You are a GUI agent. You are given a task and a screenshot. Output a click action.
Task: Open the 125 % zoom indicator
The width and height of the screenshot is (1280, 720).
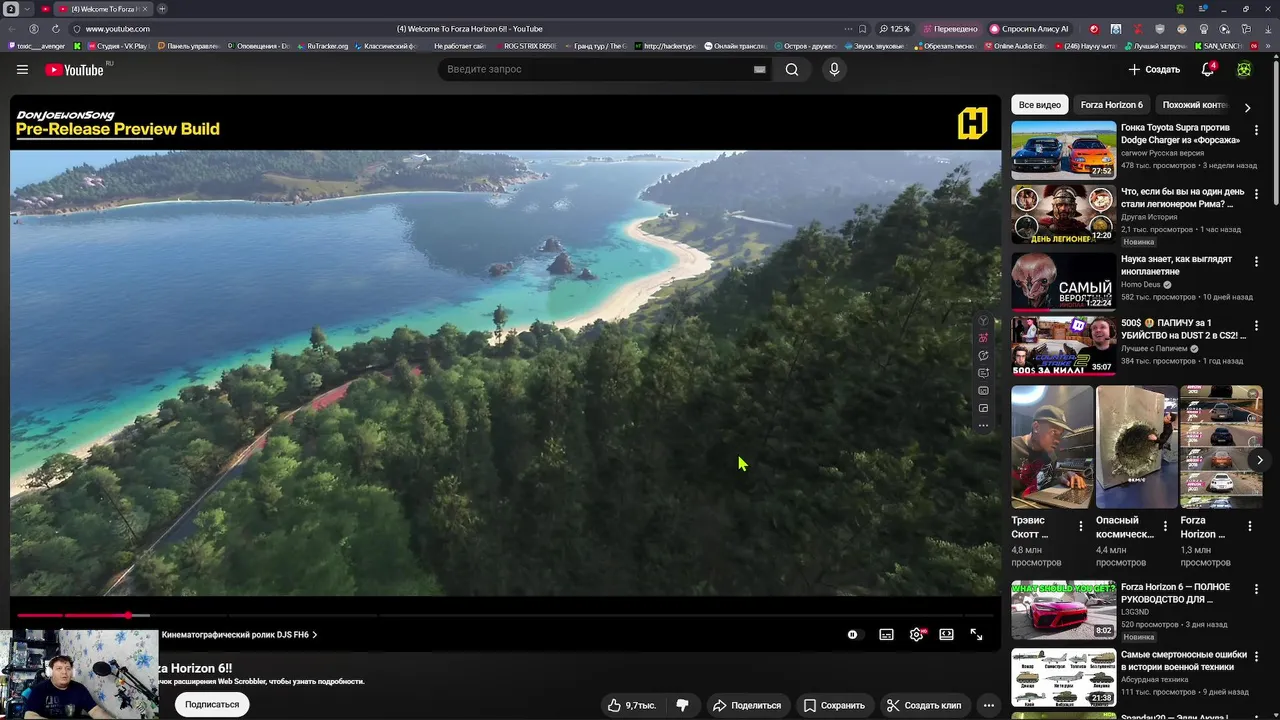(894, 29)
